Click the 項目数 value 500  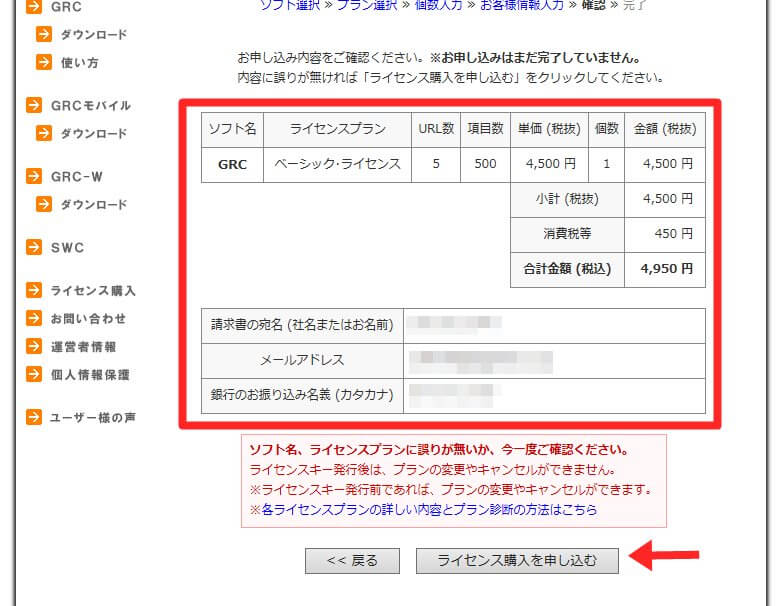coord(486,164)
